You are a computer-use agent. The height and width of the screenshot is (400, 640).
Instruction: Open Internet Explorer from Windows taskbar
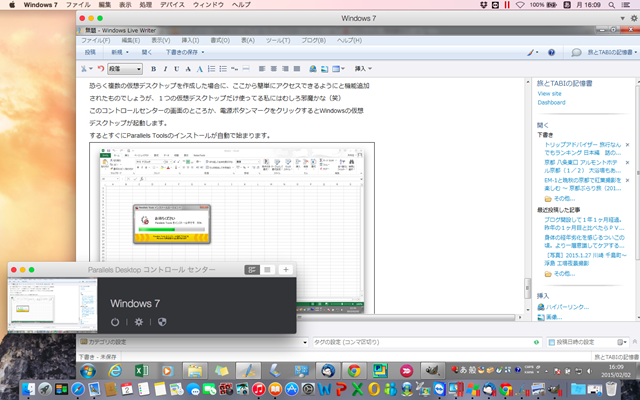click(115, 371)
